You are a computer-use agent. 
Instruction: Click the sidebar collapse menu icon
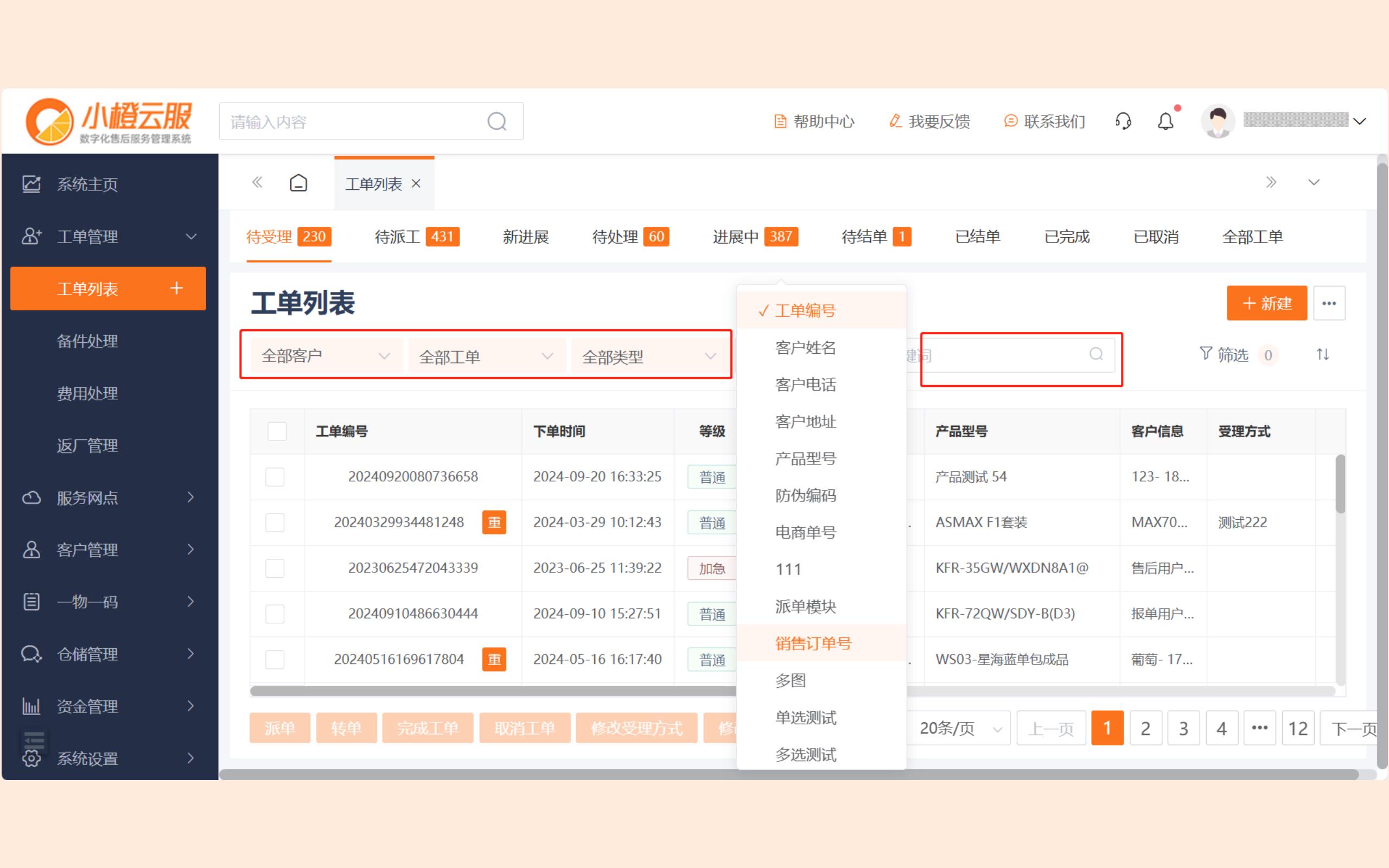click(x=34, y=740)
